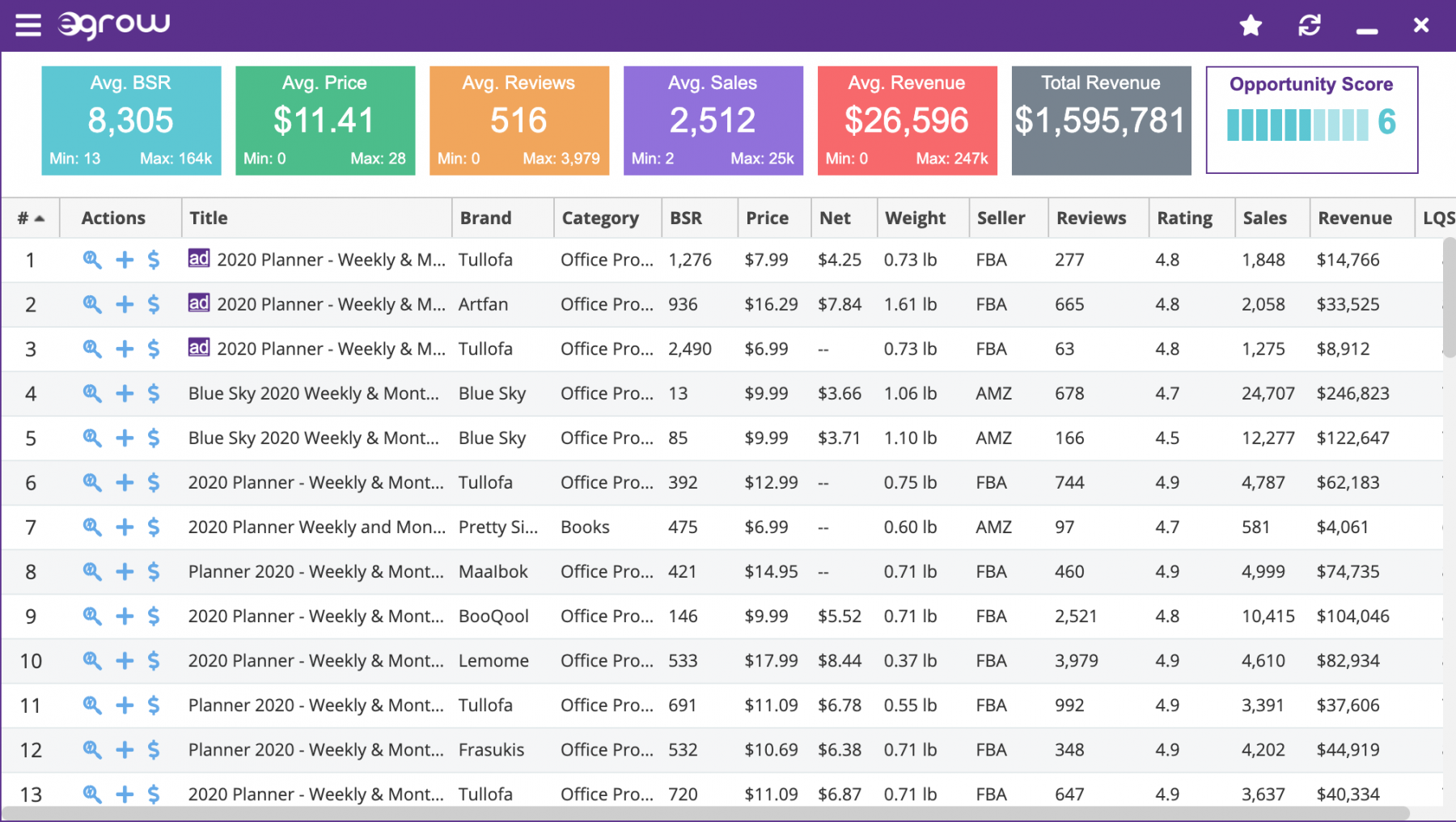
Task: Click magnifier icon for Maalbok row 8
Action: coord(92,571)
